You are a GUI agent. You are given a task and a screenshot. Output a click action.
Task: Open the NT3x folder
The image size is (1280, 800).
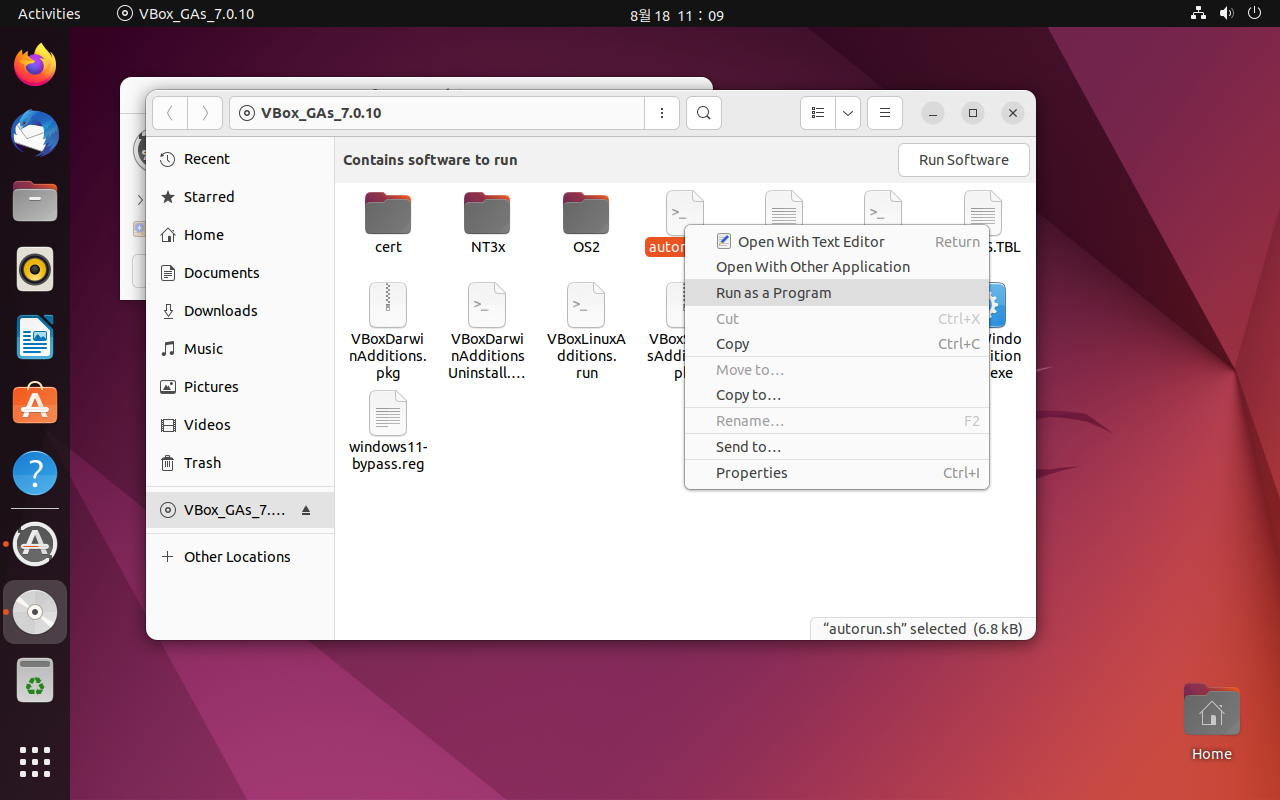(x=487, y=224)
